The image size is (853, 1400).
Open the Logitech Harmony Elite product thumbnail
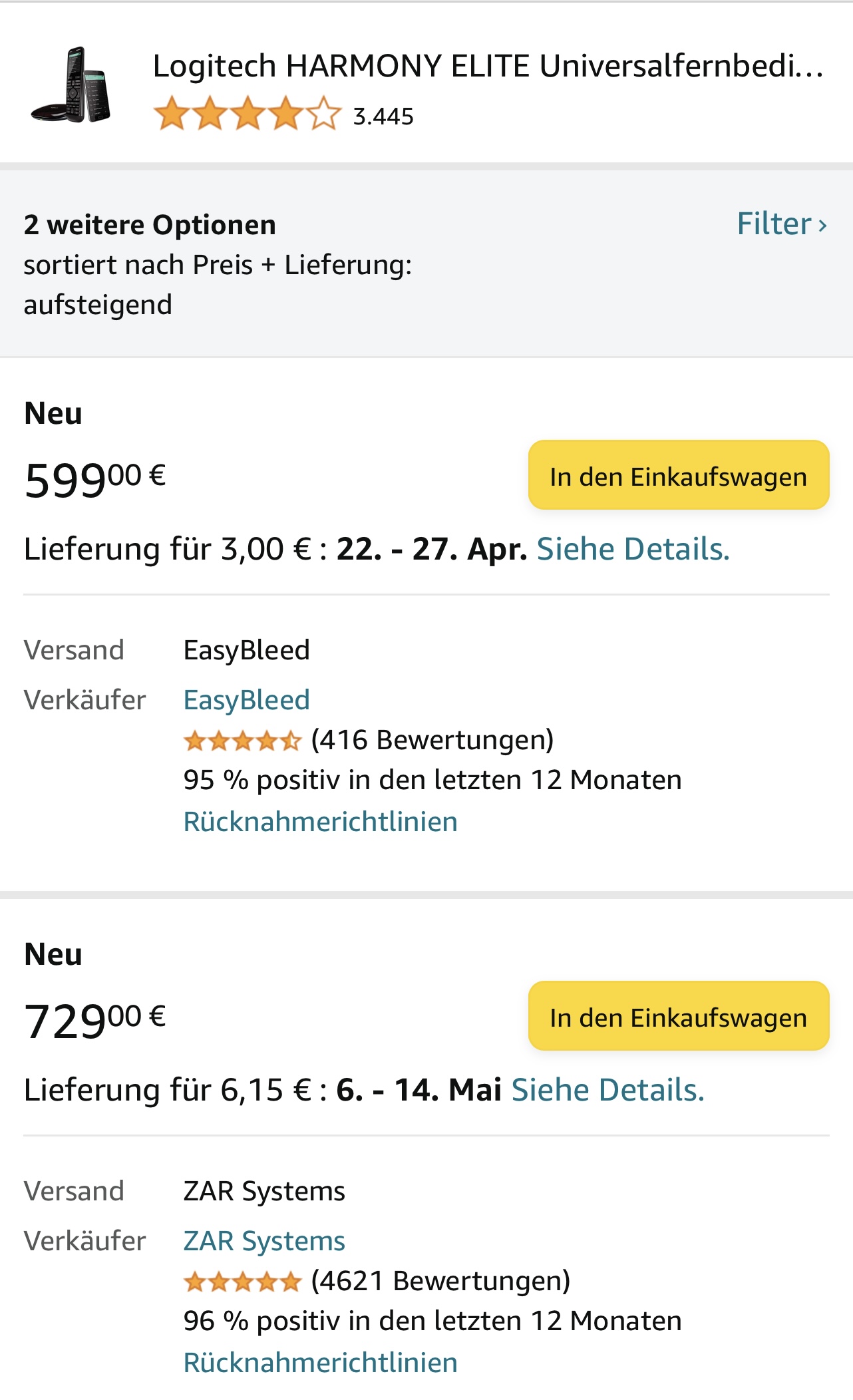[71, 85]
